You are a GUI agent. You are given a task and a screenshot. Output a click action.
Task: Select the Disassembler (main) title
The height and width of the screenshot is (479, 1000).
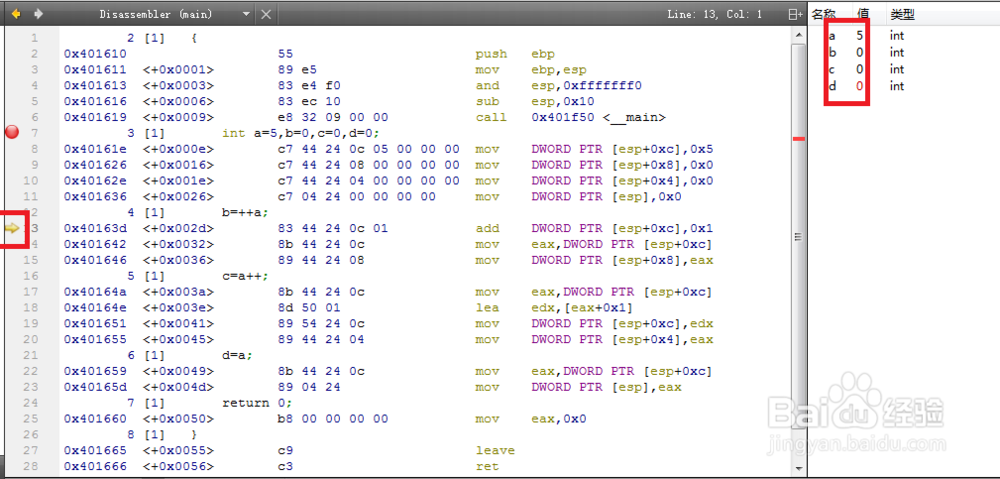coord(156,14)
